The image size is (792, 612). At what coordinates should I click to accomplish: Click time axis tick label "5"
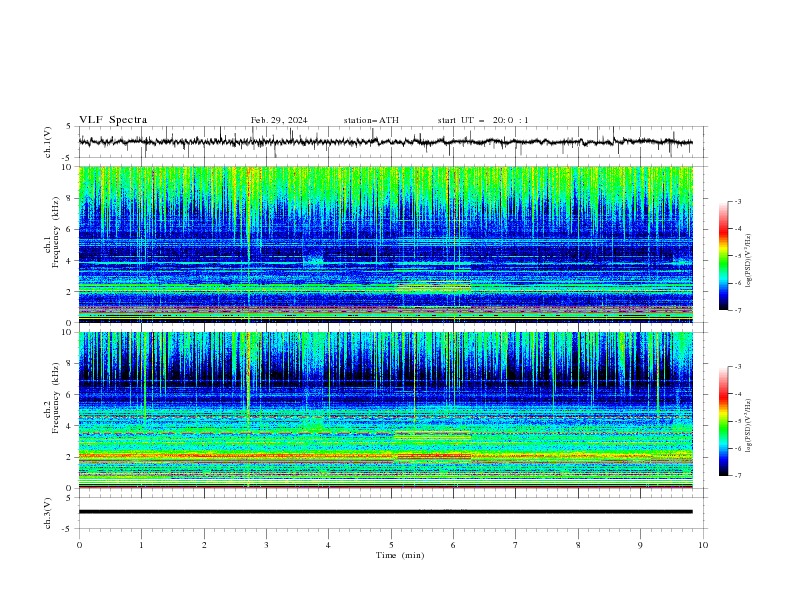click(x=391, y=545)
